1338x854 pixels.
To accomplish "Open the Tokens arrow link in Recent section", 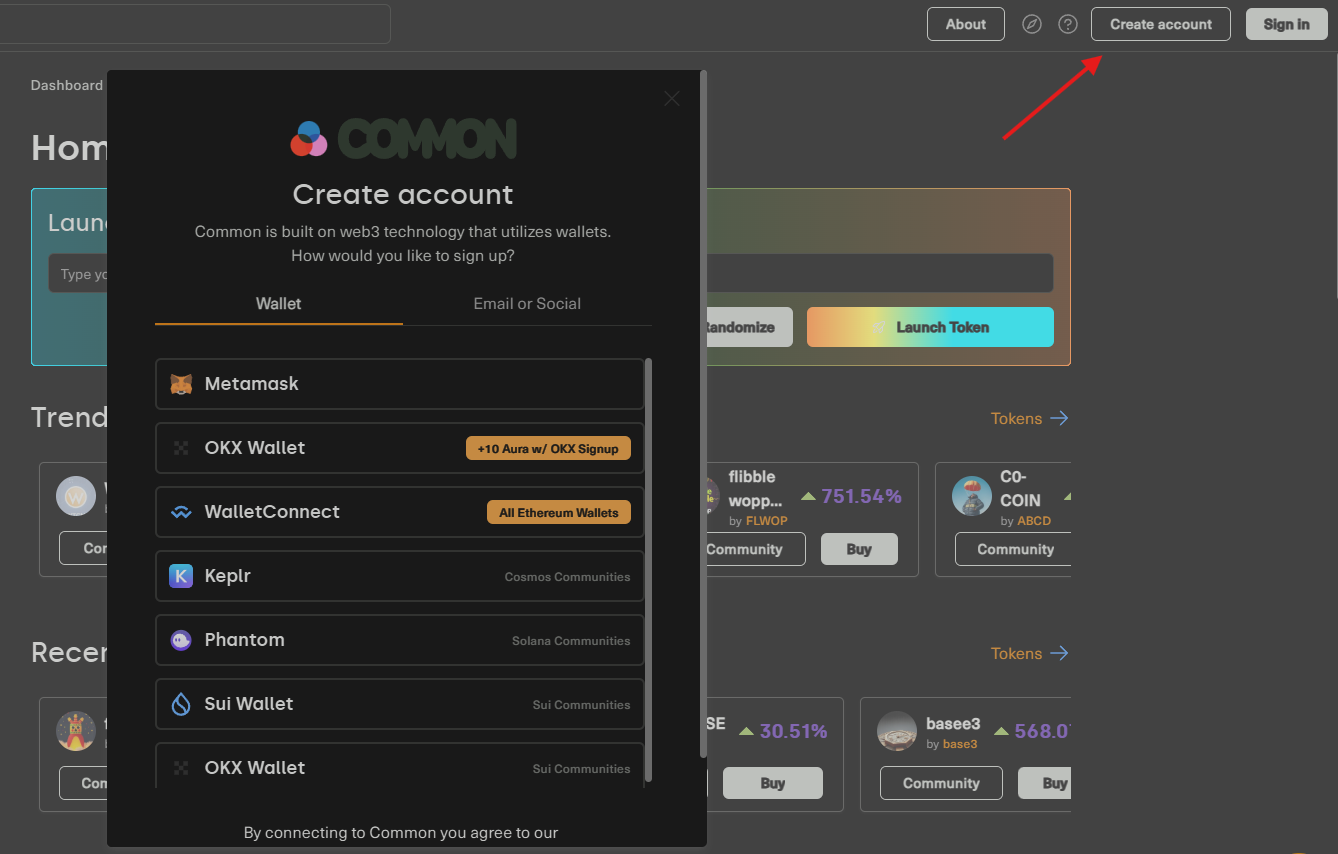I will 1029,654.
